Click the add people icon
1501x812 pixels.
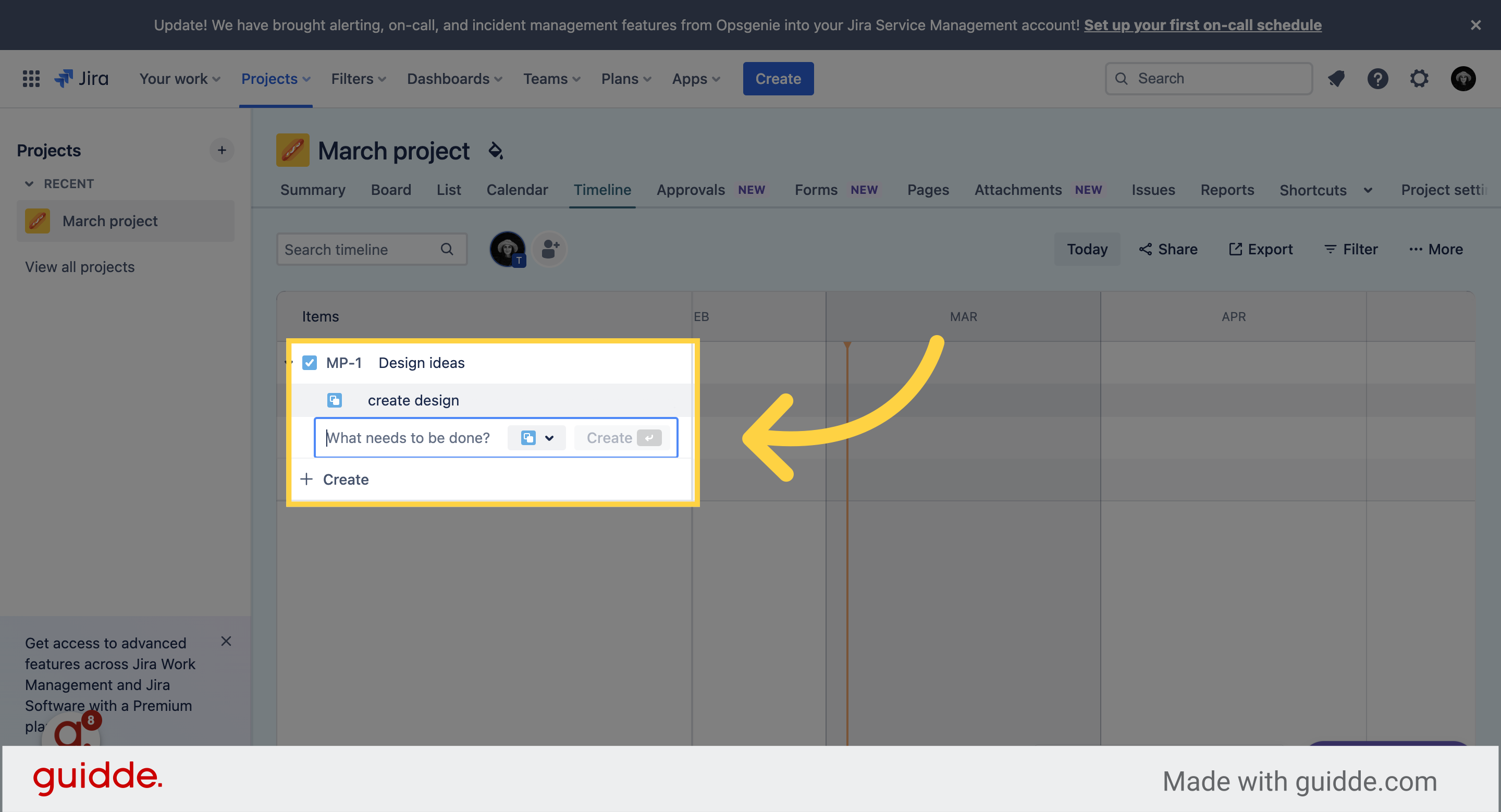(x=548, y=249)
